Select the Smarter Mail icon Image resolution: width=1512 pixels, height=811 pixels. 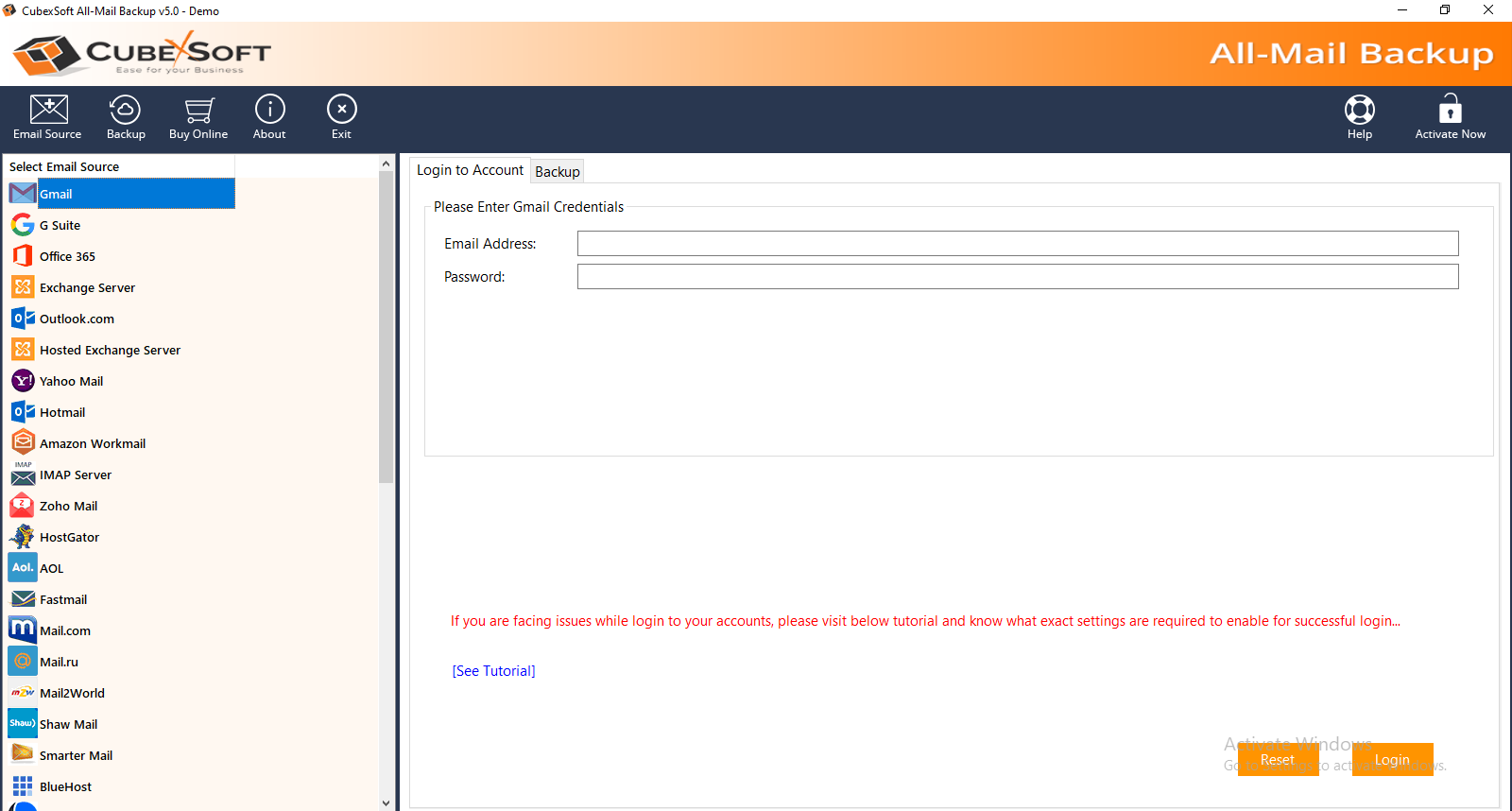pos(23,754)
